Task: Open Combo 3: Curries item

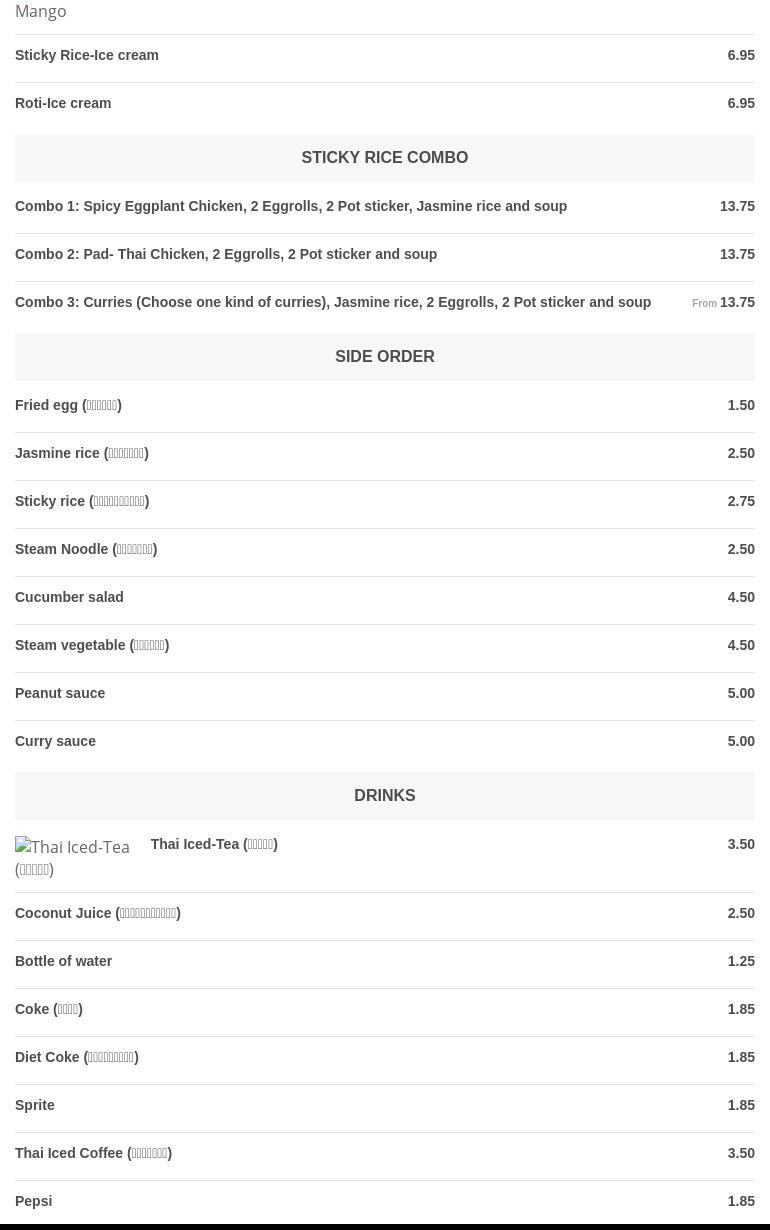Action: click(x=333, y=302)
